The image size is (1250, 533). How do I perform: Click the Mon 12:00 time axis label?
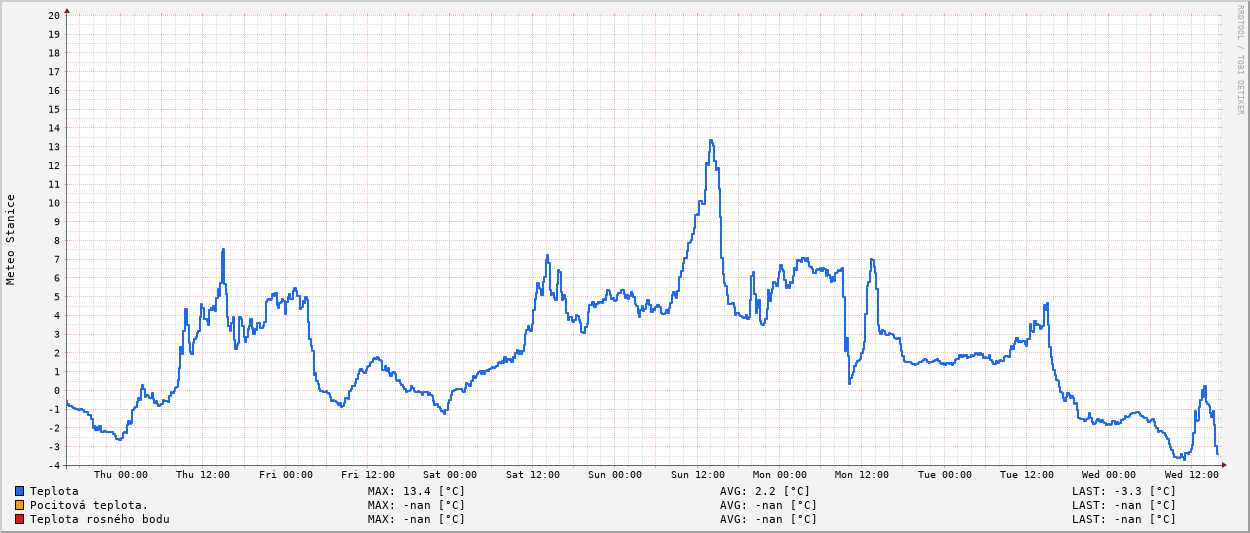pos(861,475)
